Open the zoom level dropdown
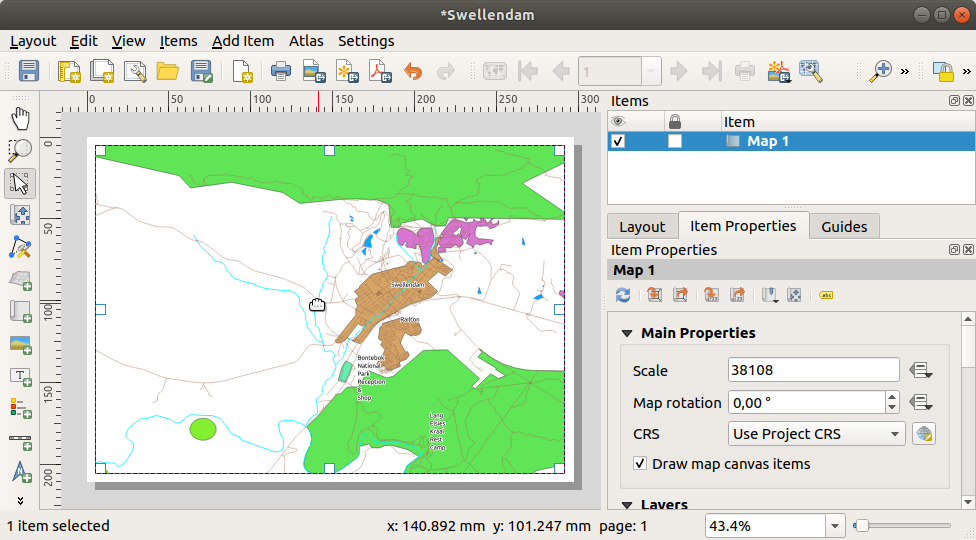Image resolution: width=976 pixels, height=540 pixels. [x=836, y=526]
